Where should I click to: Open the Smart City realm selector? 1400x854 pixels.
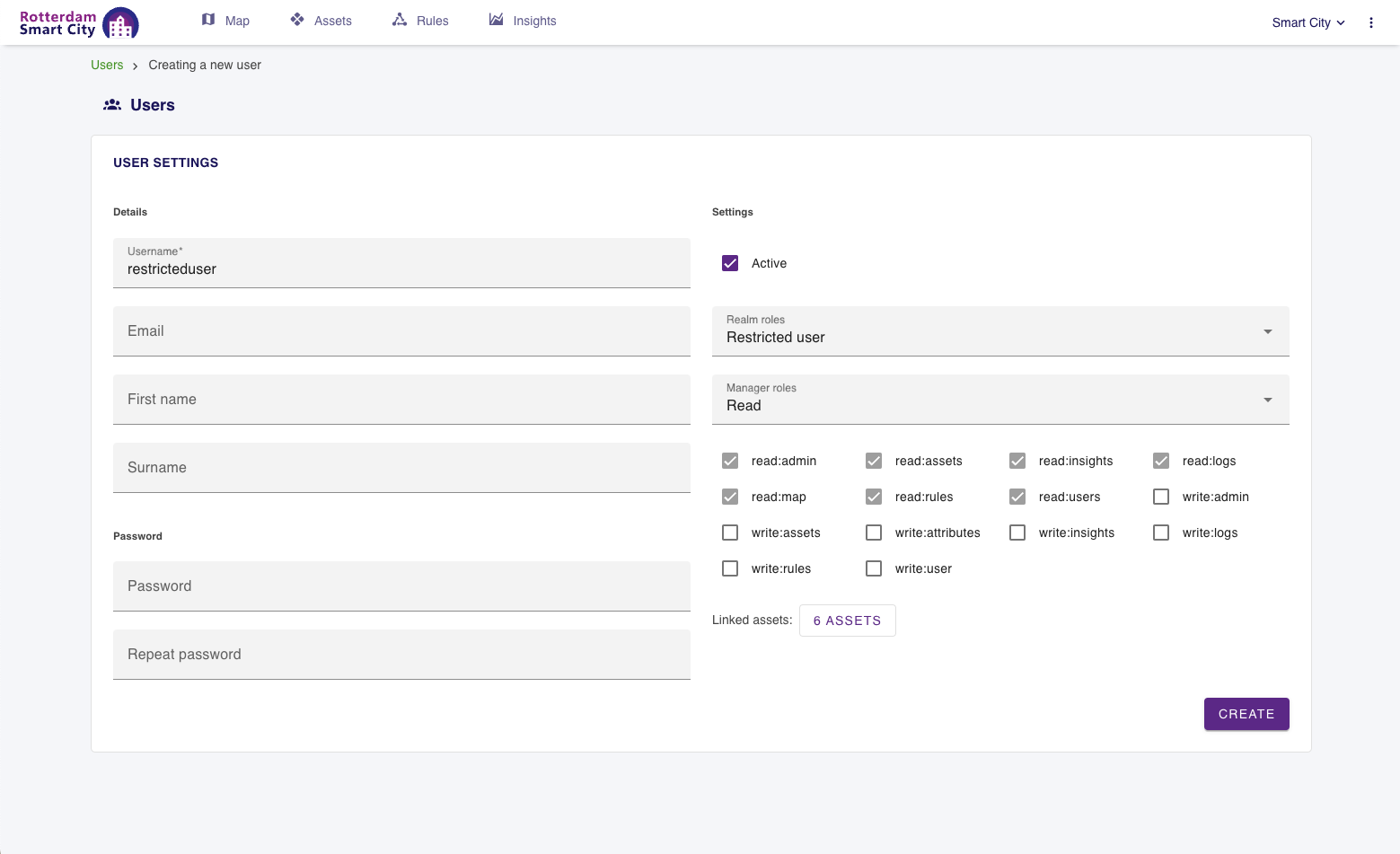click(1308, 22)
